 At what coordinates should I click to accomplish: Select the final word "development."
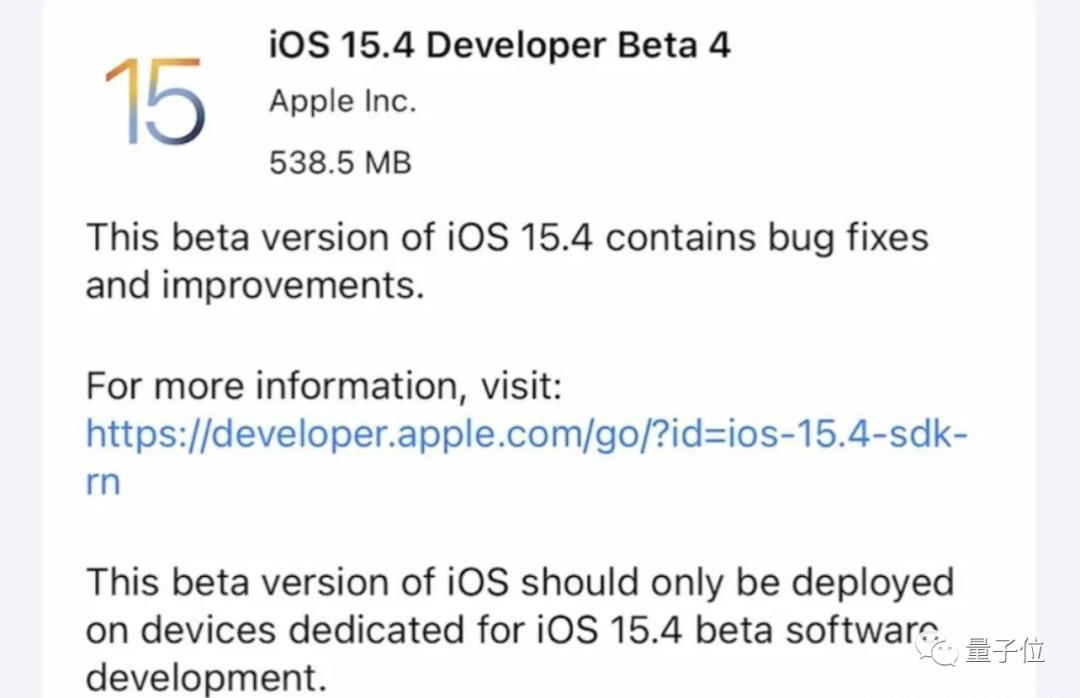click(206, 679)
